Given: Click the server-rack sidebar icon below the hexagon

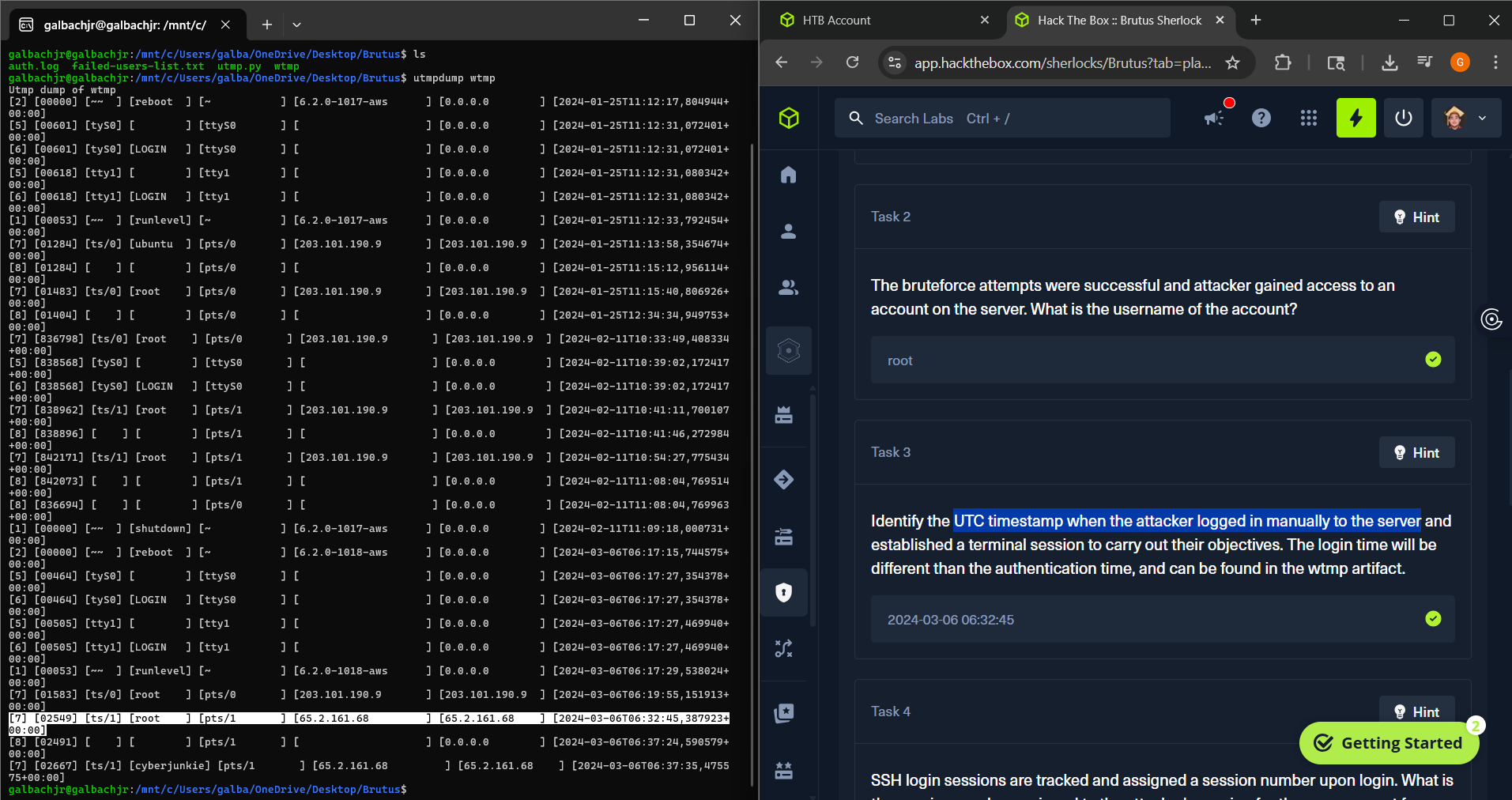Looking at the screenshot, I should point(784,415).
